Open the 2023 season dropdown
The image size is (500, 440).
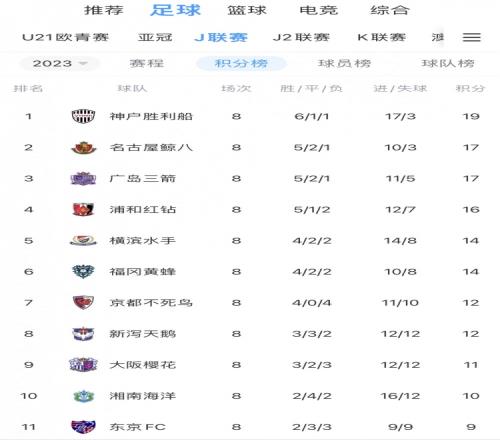[60, 63]
